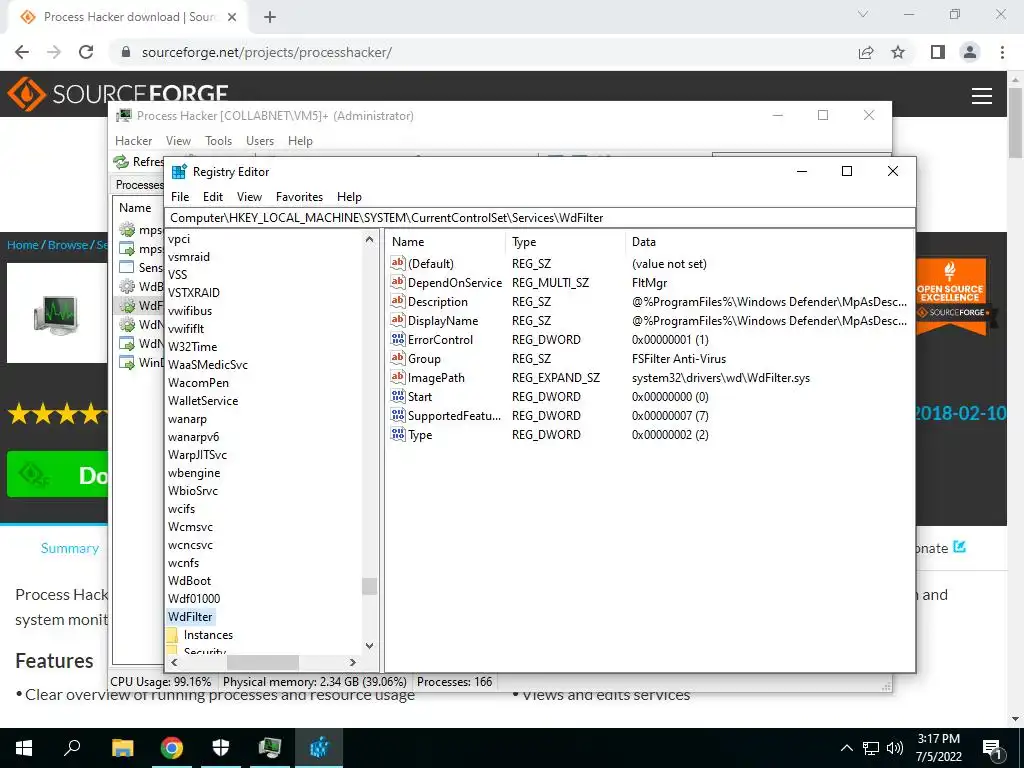Select wbengine key in registry tree
The height and width of the screenshot is (768, 1024).
(x=194, y=473)
